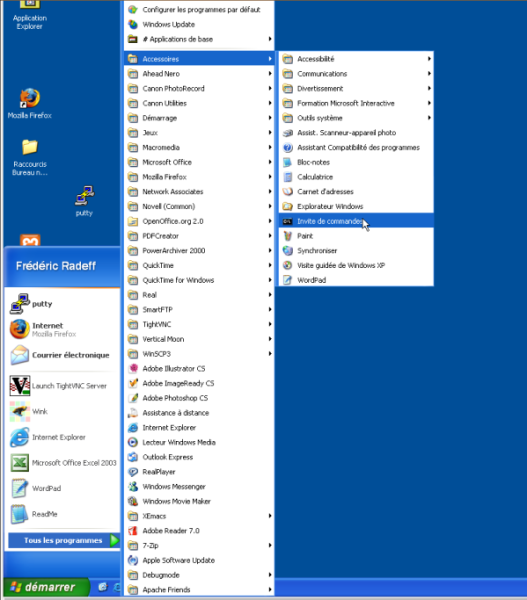
Task: Click the démarrer start button
Action: [46, 587]
